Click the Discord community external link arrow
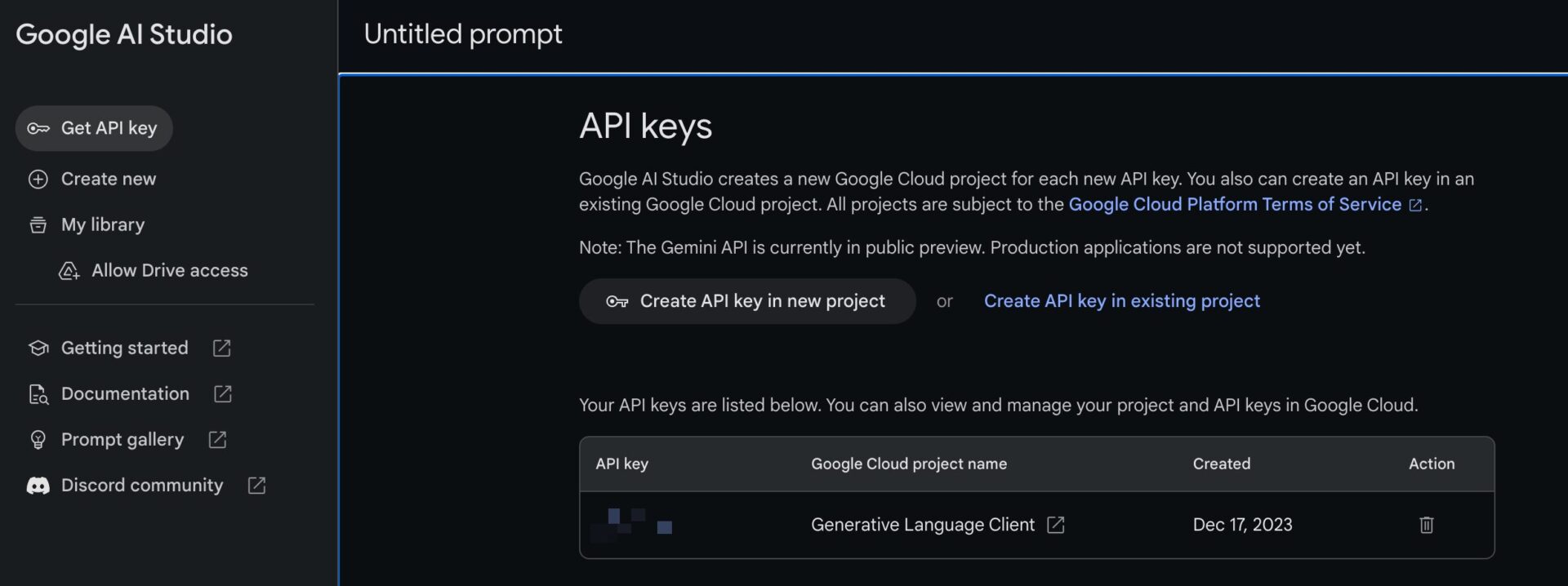 pyautogui.click(x=256, y=486)
